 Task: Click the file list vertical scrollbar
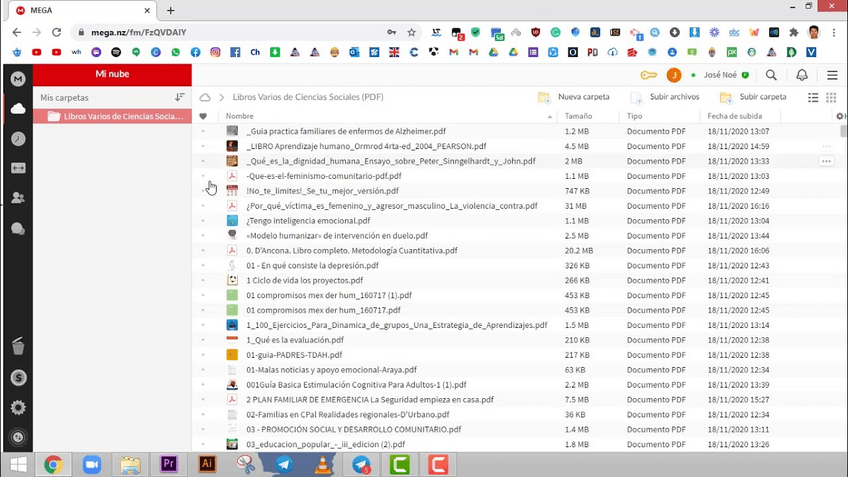click(844, 200)
